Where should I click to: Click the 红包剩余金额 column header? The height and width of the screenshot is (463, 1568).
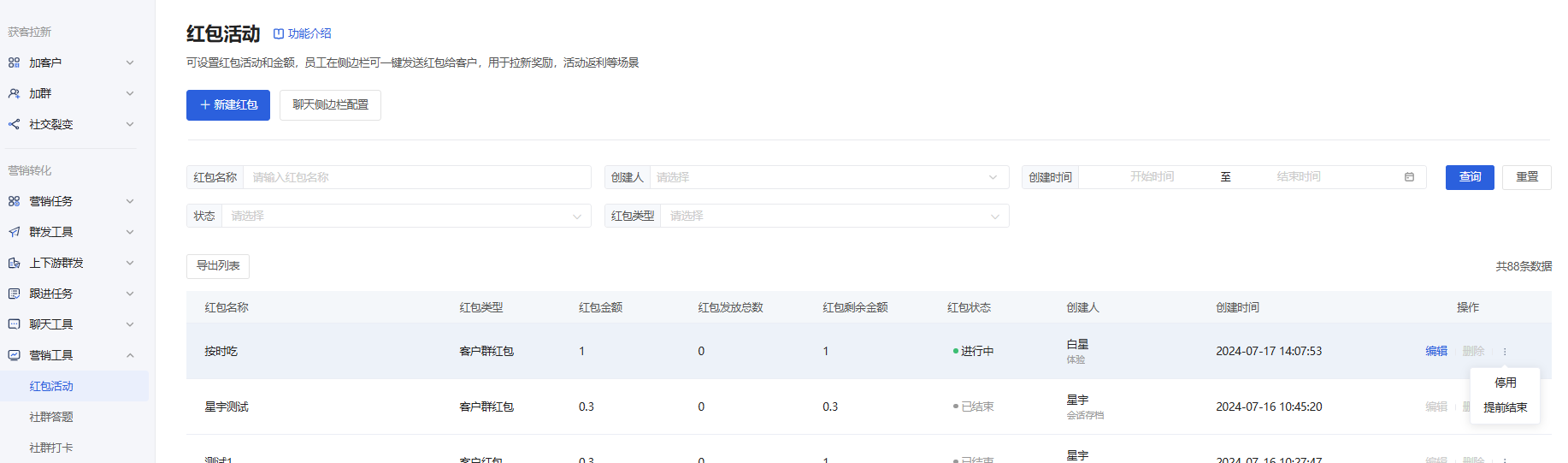(x=855, y=307)
